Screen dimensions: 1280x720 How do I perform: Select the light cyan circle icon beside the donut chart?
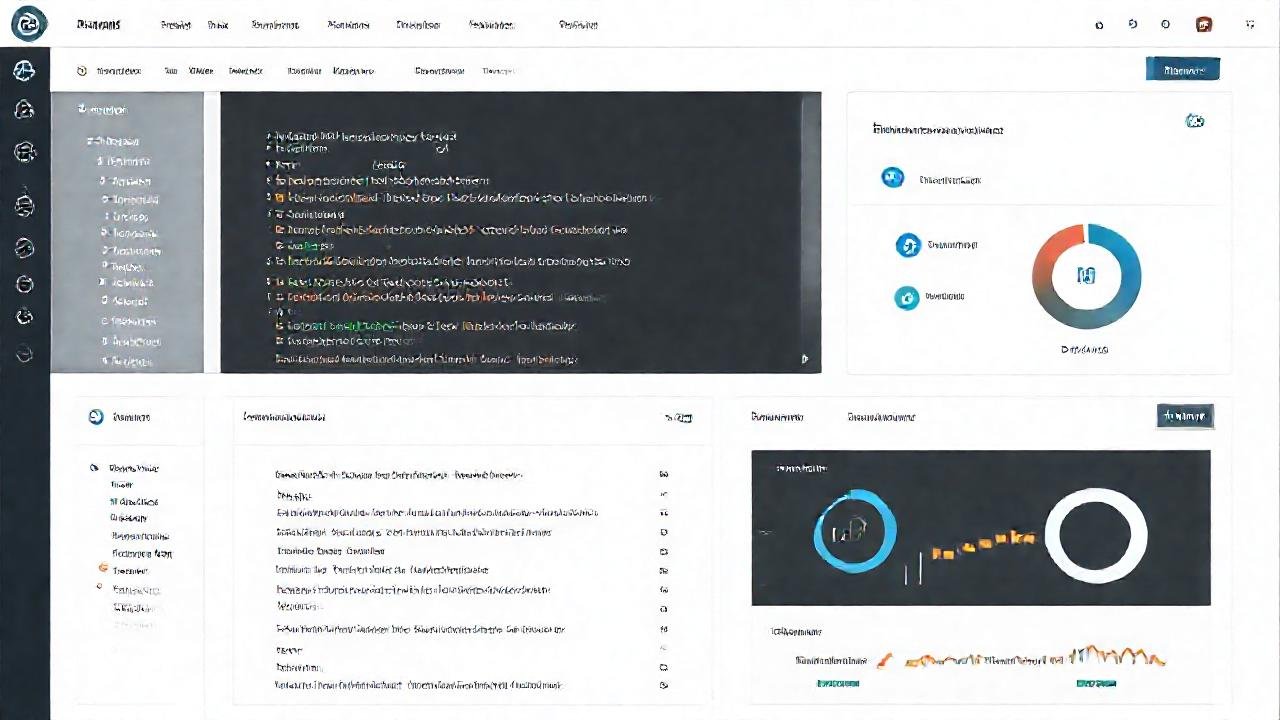[907, 297]
